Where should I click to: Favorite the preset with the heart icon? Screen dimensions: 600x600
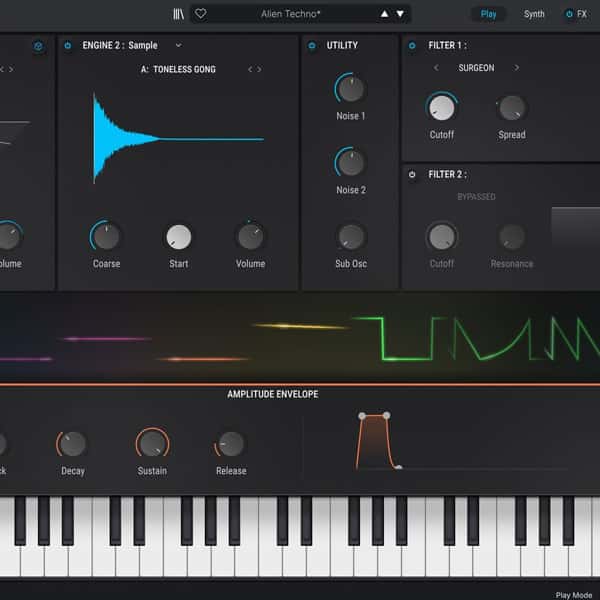coord(200,14)
